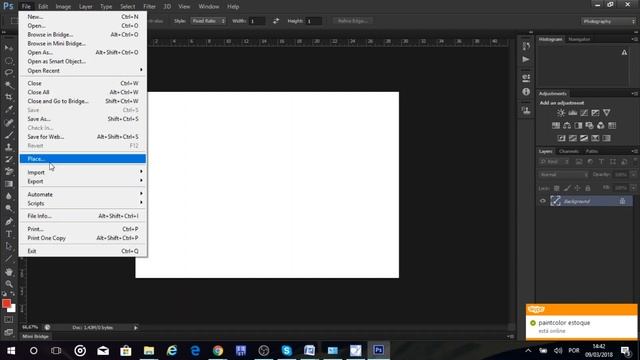This screenshot has height=360, width=640.
Task: Add a Photo Filter adjustment
Action: tap(589, 125)
